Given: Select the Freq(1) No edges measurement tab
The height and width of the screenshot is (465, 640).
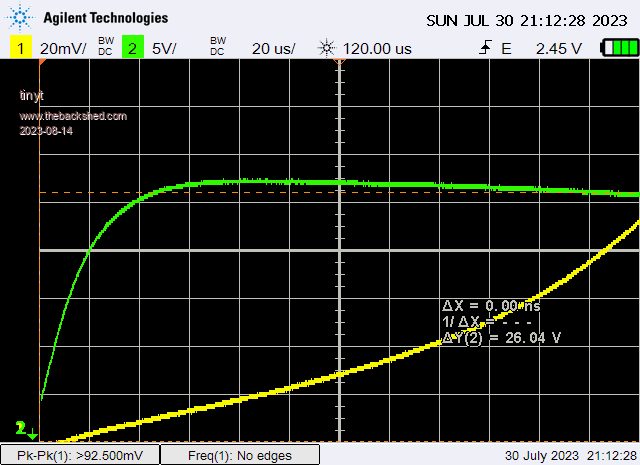Looking at the screenshot, I should [x=240, y=455].
